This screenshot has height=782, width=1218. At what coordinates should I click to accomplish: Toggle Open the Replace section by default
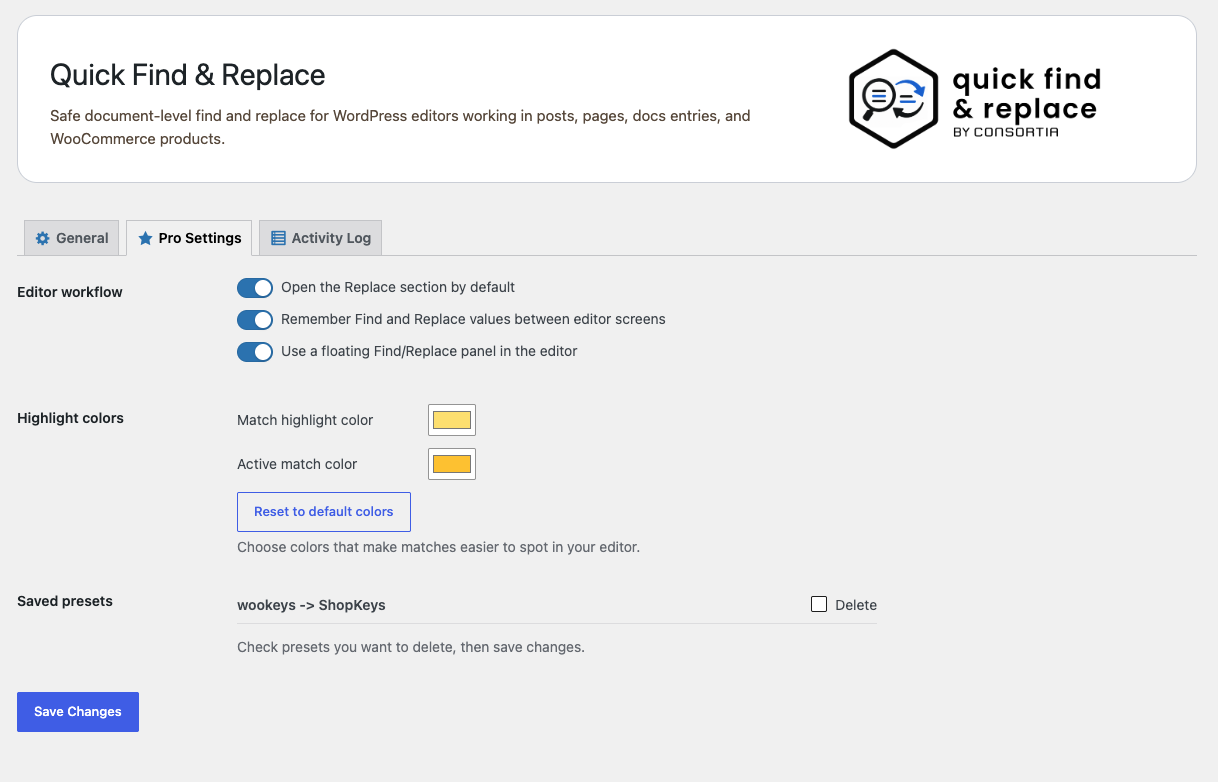(255, 288)
